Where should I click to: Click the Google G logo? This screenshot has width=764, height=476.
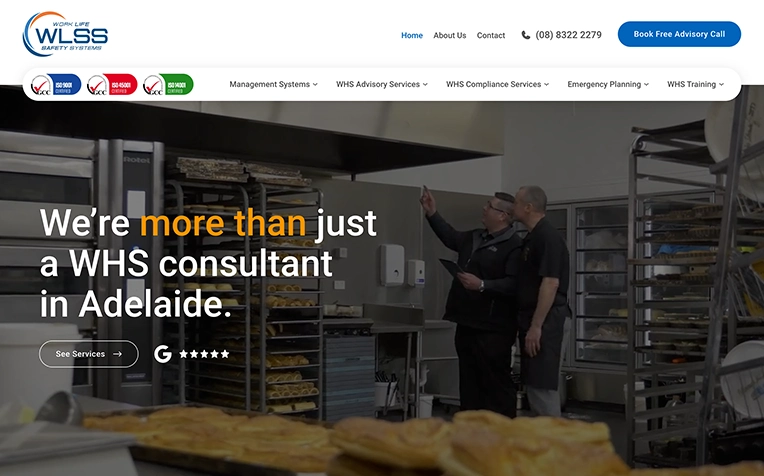pos(163,354)
